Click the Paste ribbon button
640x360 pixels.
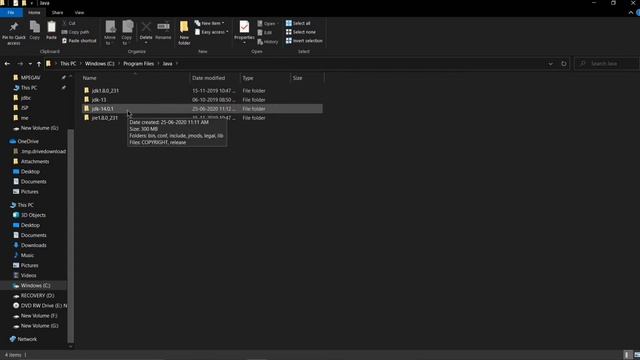pyautogui.click(x=51, y=31)
